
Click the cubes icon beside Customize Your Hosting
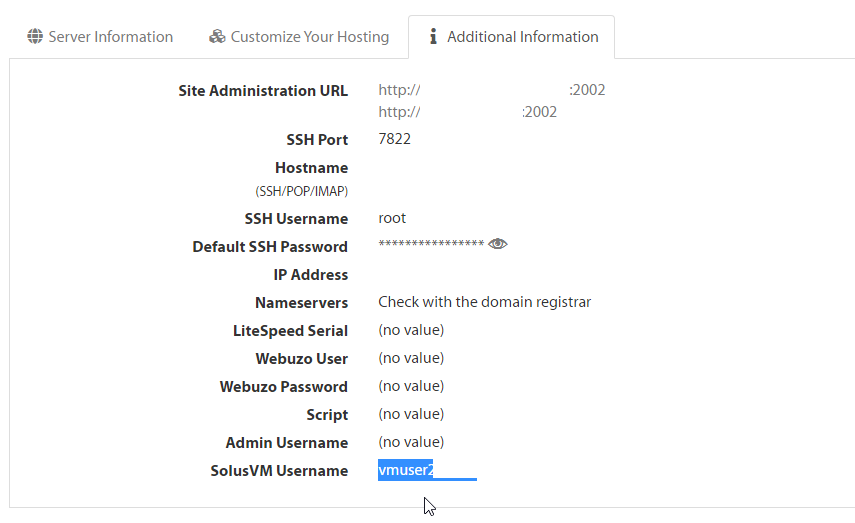[x=217, y=37]
